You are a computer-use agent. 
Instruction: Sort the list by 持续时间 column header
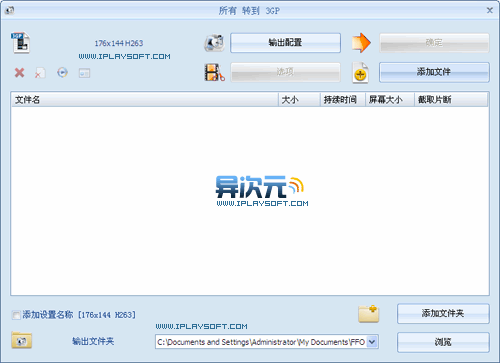tap(342, 100)
